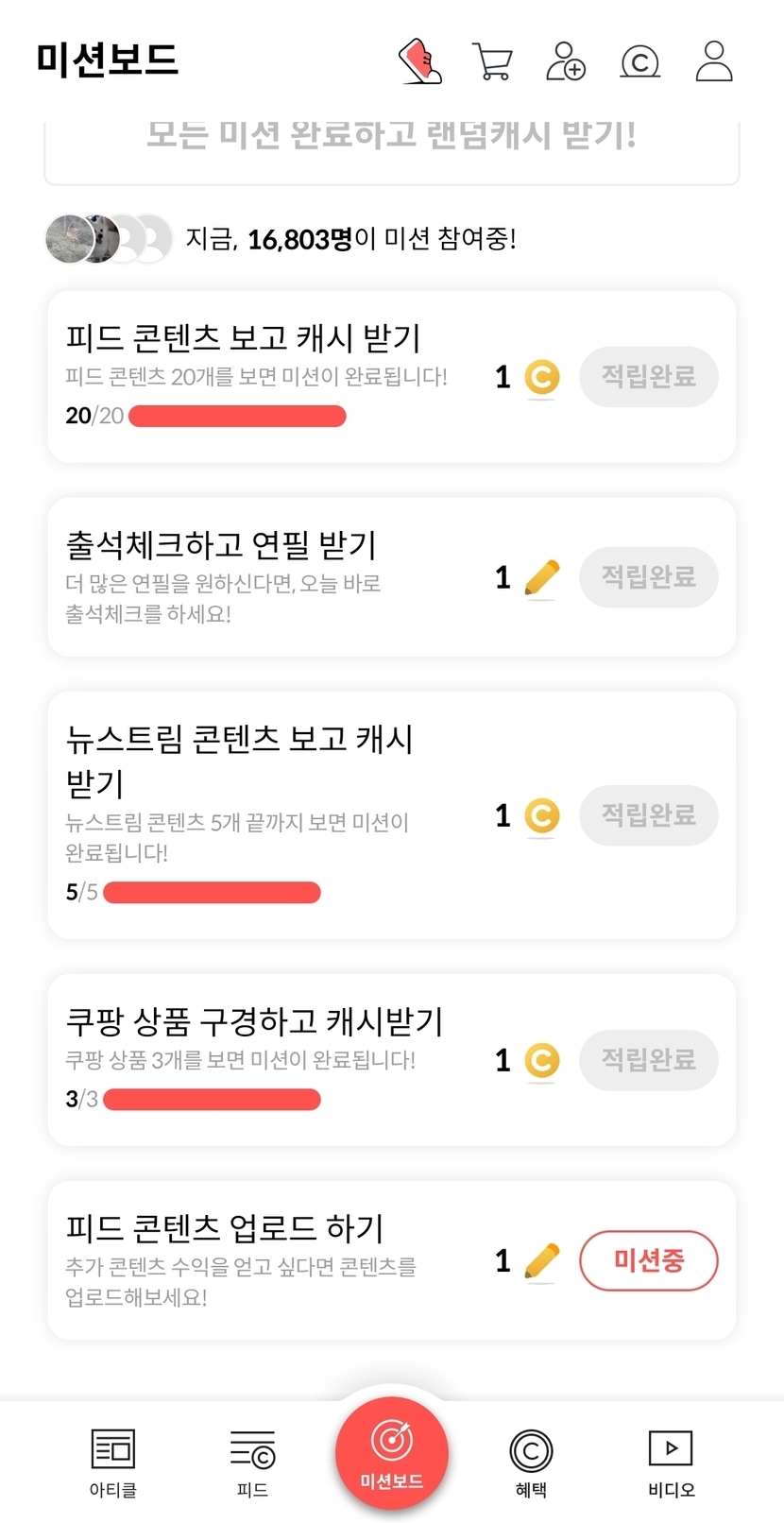The width and height of the screenshot is (784, 1523).
Task: Tap the central 미션보드 button
Action: 391,1453
